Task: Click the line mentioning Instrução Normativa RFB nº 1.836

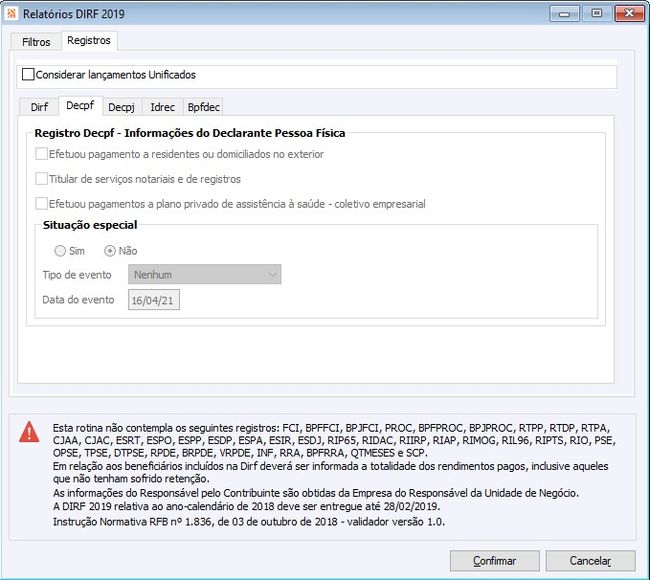Action: click(249, 522)
